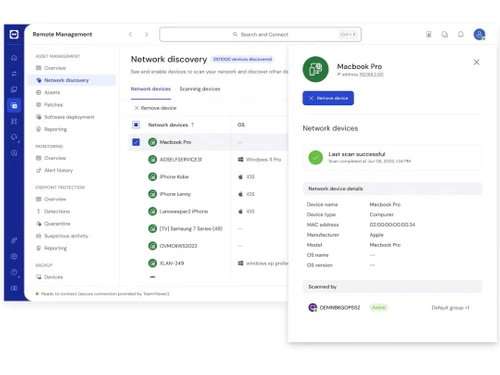Click Remove device in list toolbar

pos(155,108)
